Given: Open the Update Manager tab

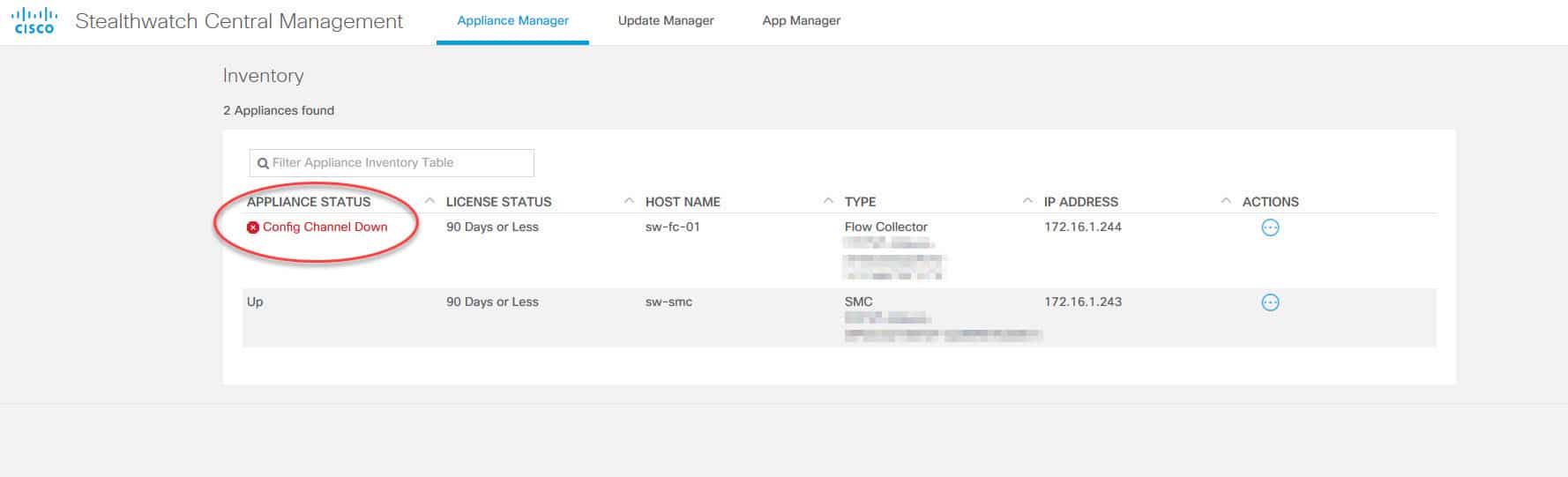Looking at the screenshot, I should 666,20.
